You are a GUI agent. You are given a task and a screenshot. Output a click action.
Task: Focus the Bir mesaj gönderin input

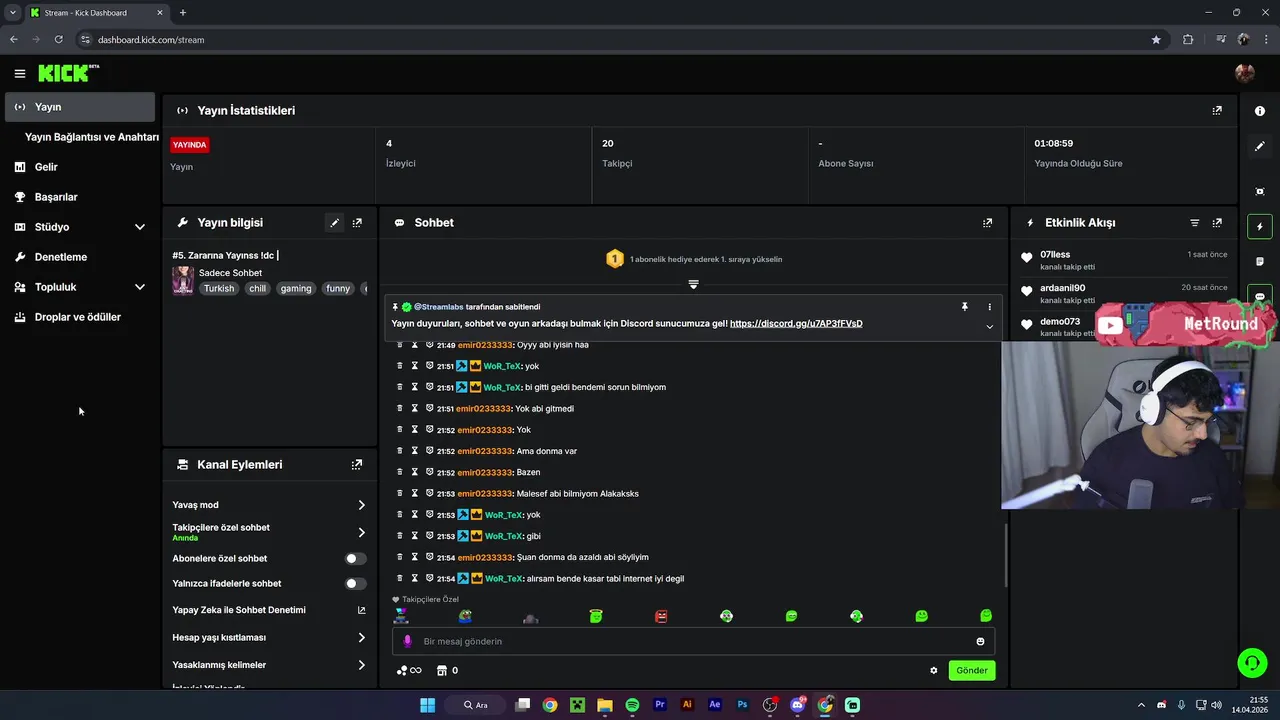point(693,642)
